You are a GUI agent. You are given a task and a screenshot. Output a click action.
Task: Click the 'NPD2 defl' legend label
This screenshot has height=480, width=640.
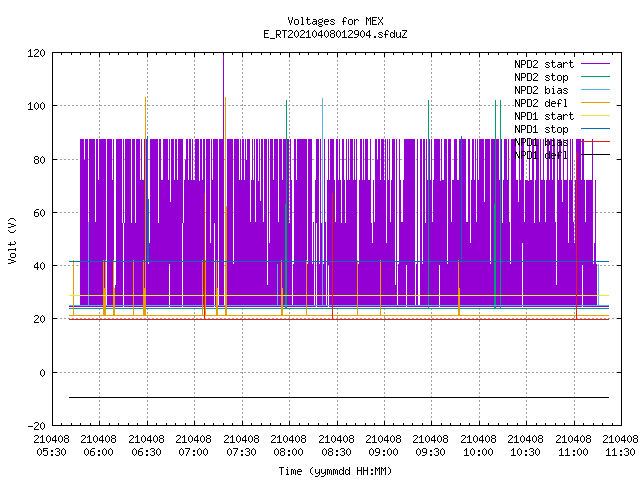[x=541, y=103]
